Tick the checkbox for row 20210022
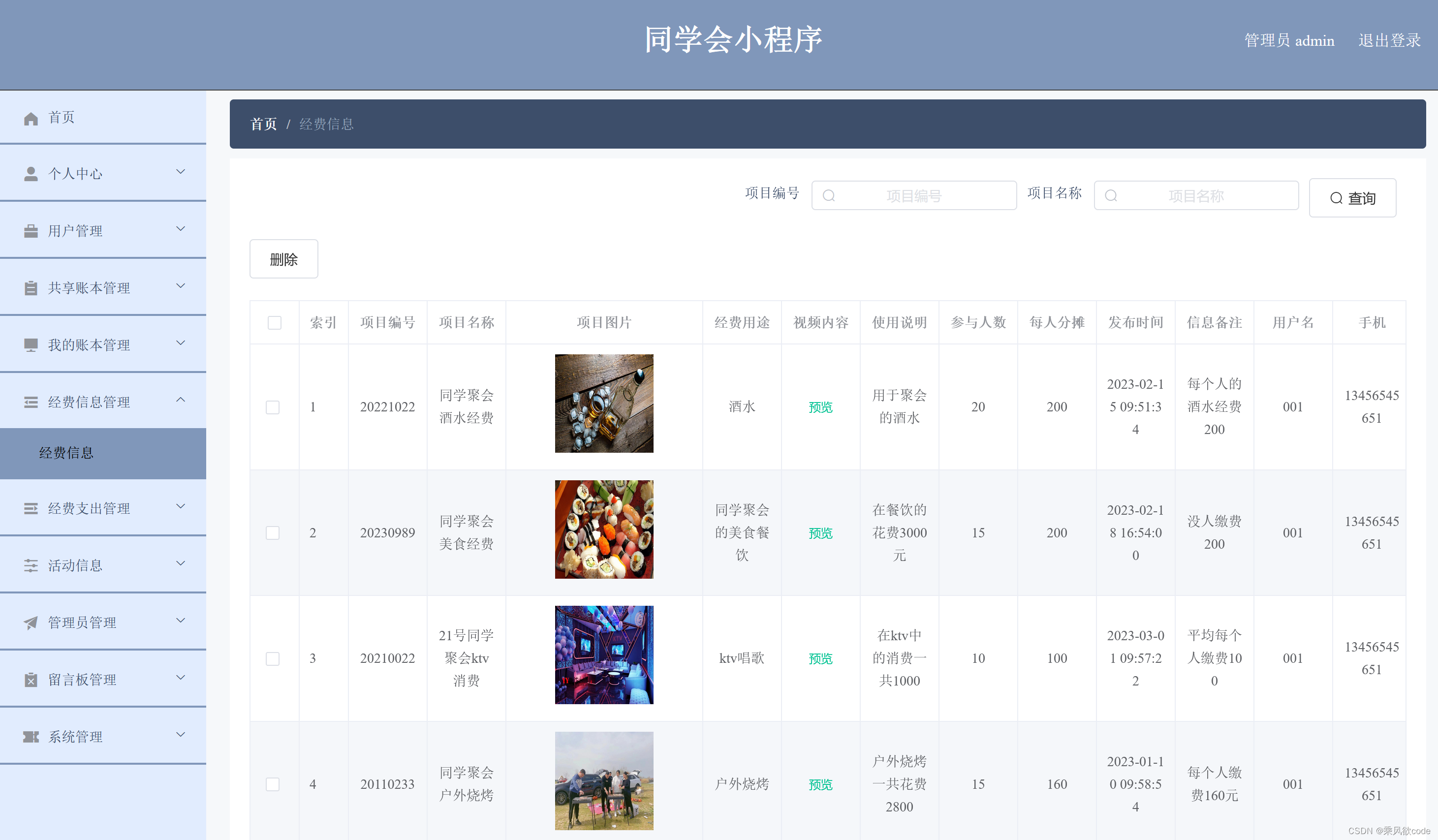 273,658
